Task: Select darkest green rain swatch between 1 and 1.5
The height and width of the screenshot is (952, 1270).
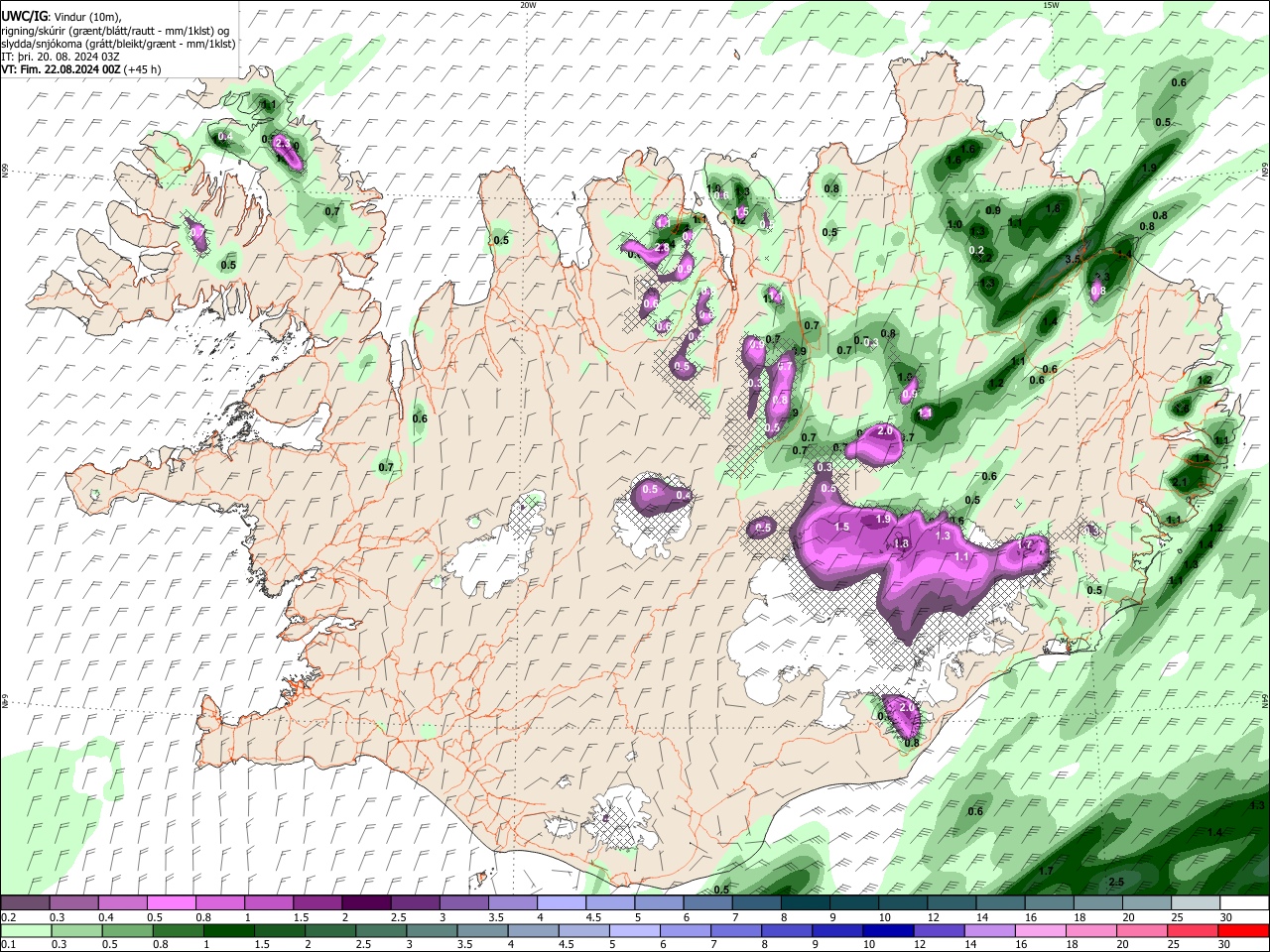Action: click(228, 931)
